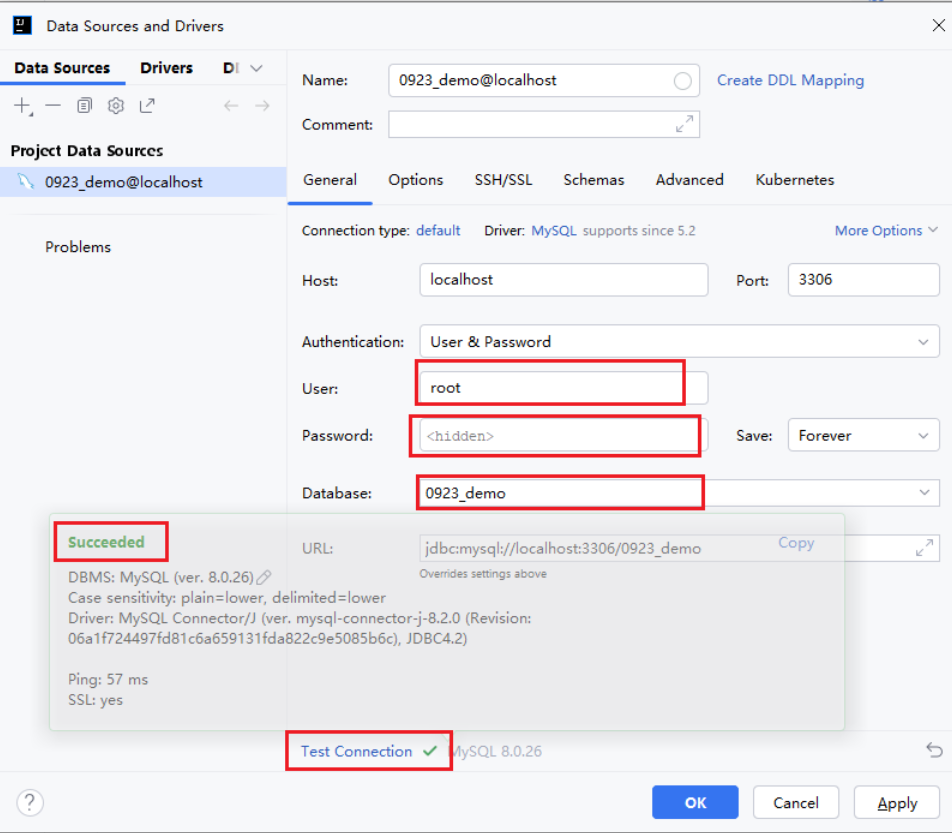The height and width of the screenshot is (833, 952).
Task: Click the Apply button
Action: [x=897, y=803]
